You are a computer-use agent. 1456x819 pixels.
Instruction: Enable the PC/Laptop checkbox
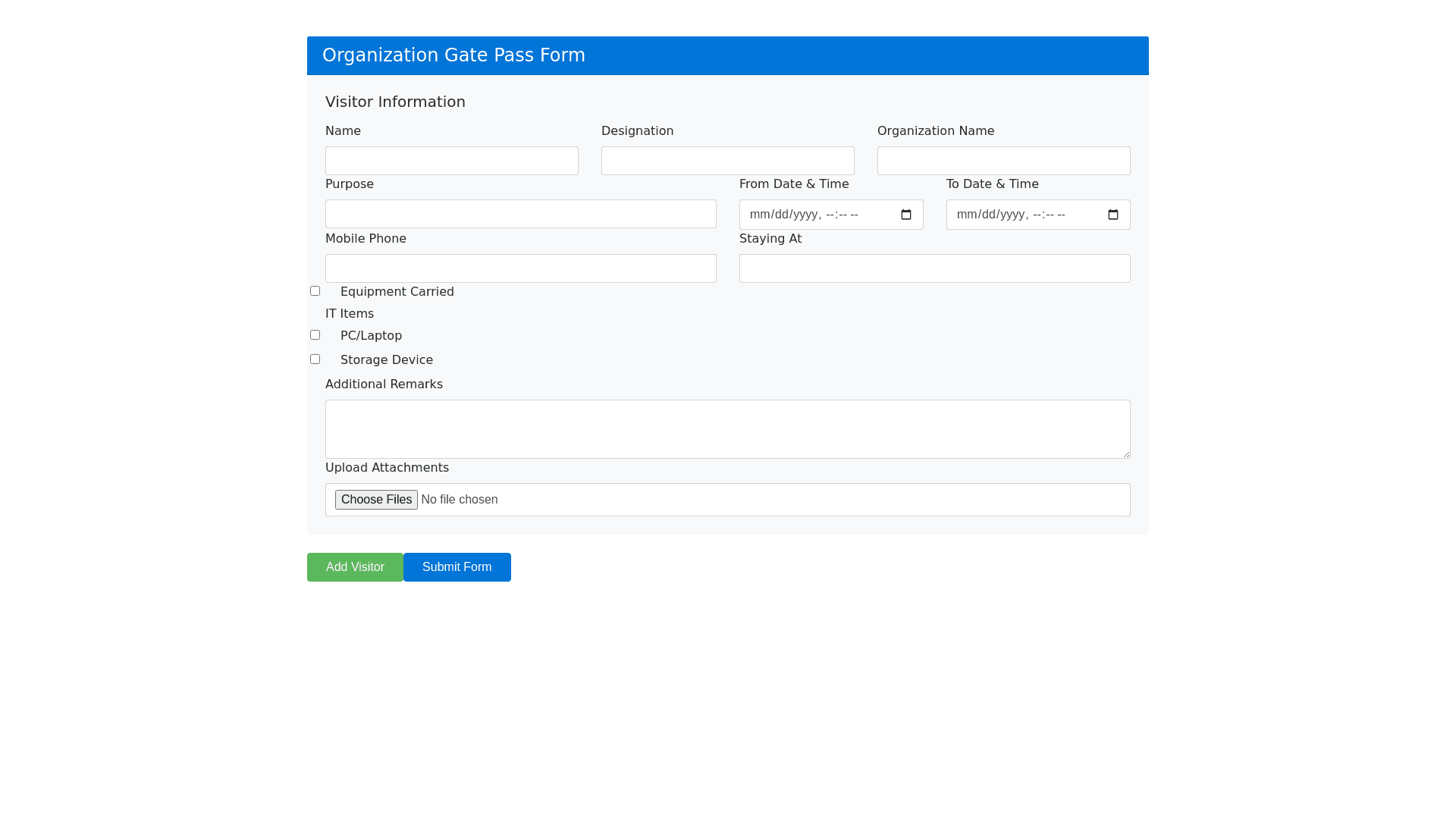coord(315,335)
